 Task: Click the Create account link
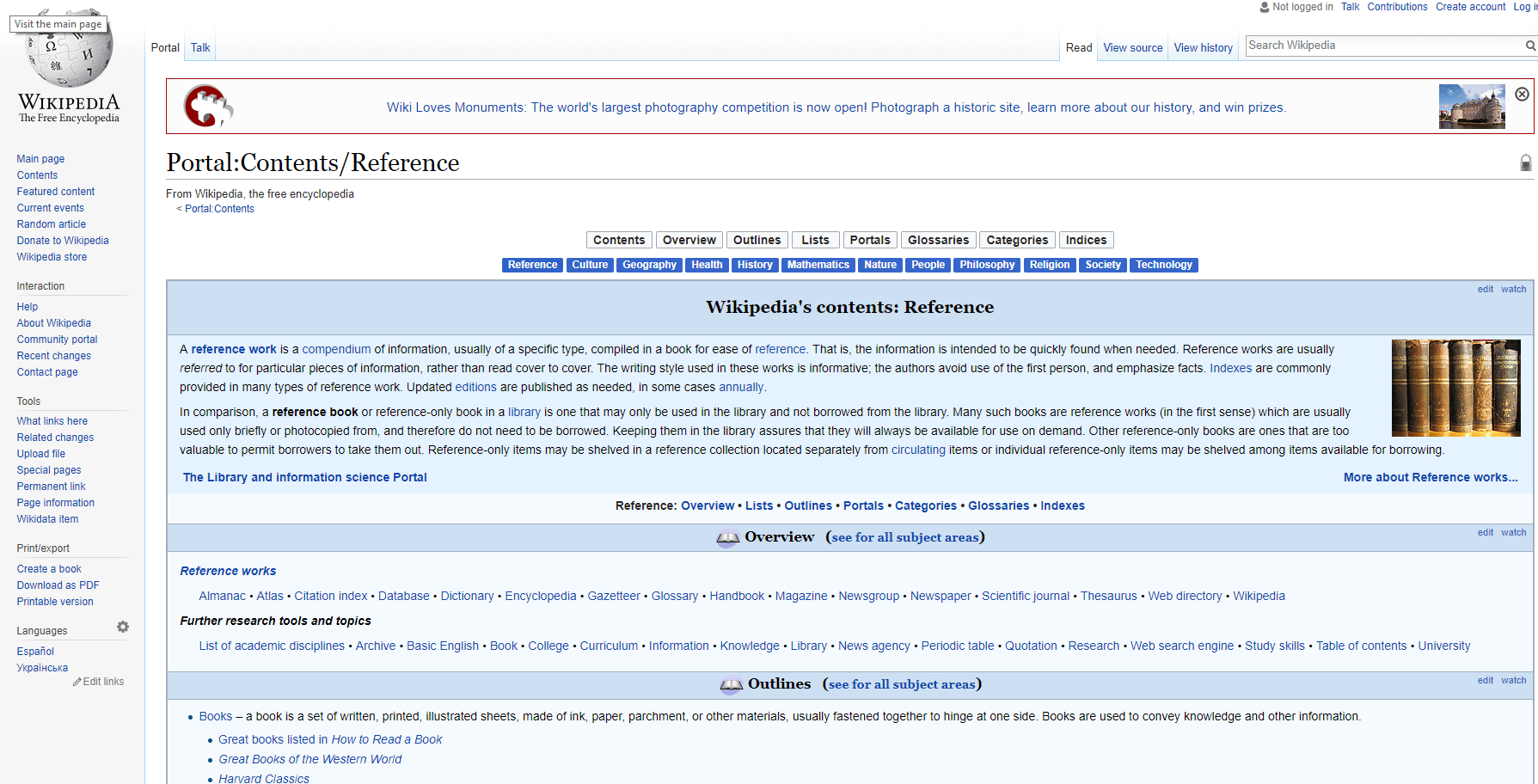1470,7
